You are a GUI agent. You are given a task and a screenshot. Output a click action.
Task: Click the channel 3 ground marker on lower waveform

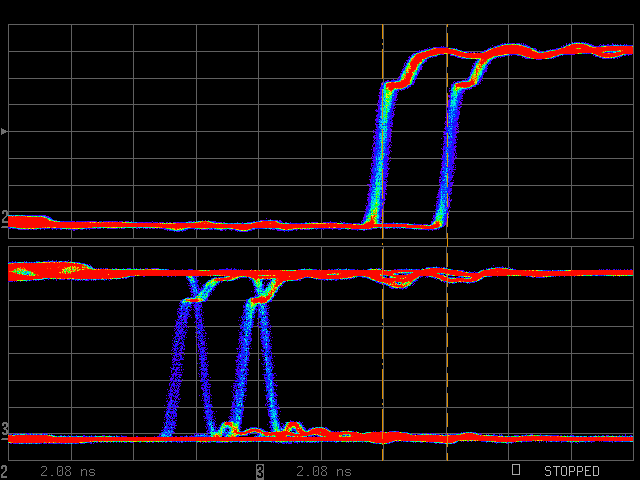[4, 432]
